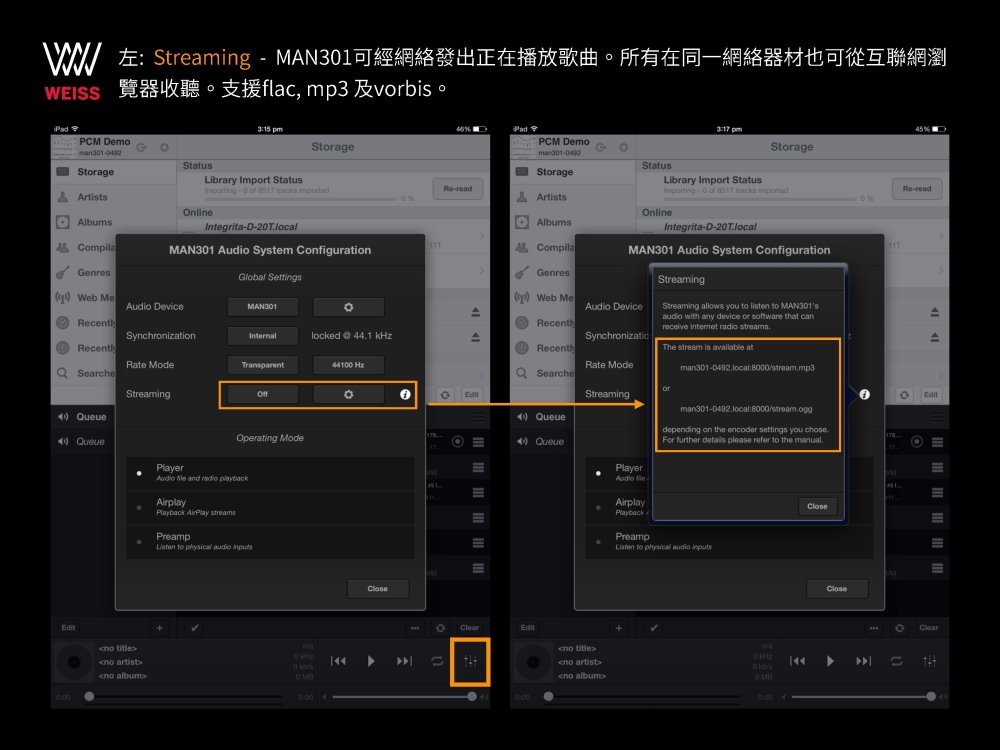This screenshot has width=1000, height=750.
Task: Open MAN301 audio device selector, left screenshot
Action: click(262, 307)
